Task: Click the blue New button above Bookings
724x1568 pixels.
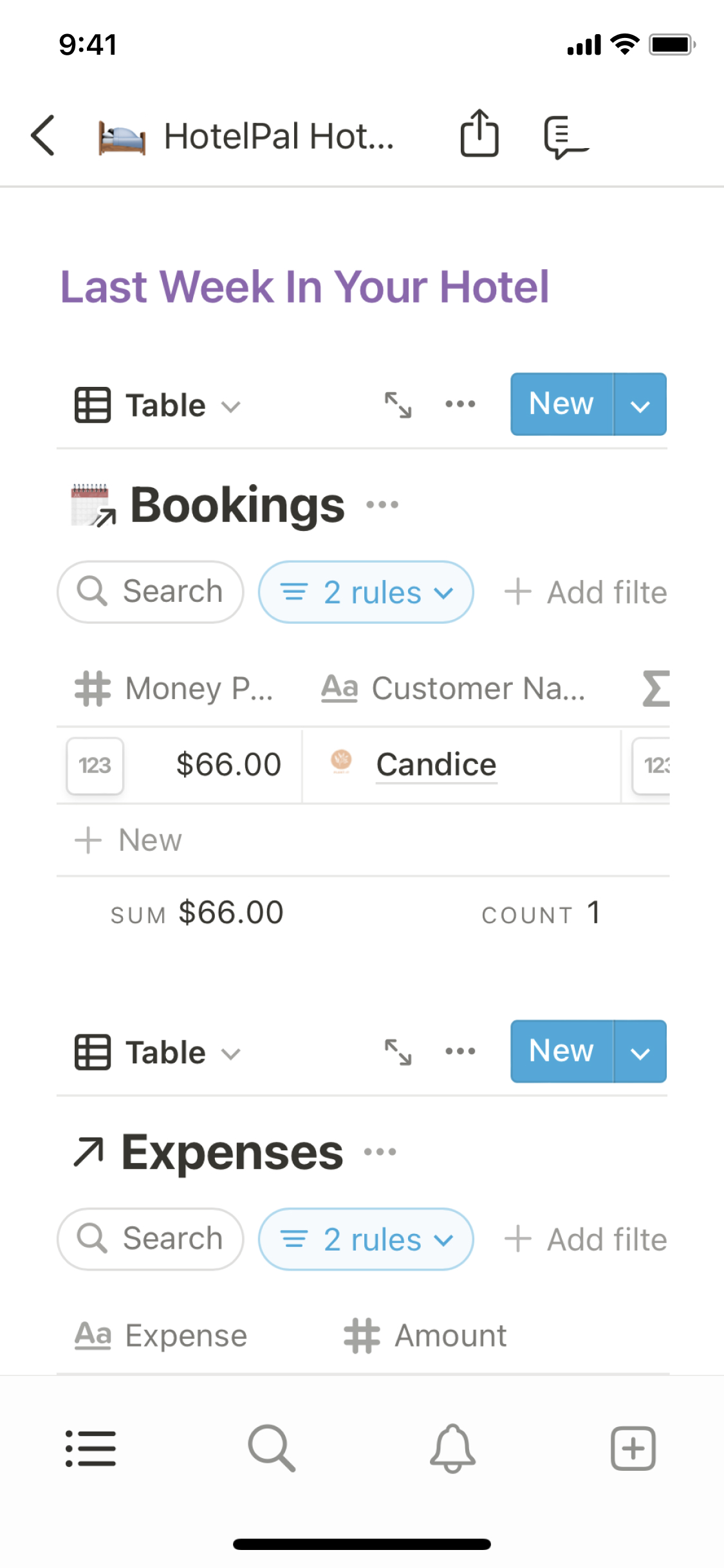Action: pyautogui.click(x=561, y=404)
